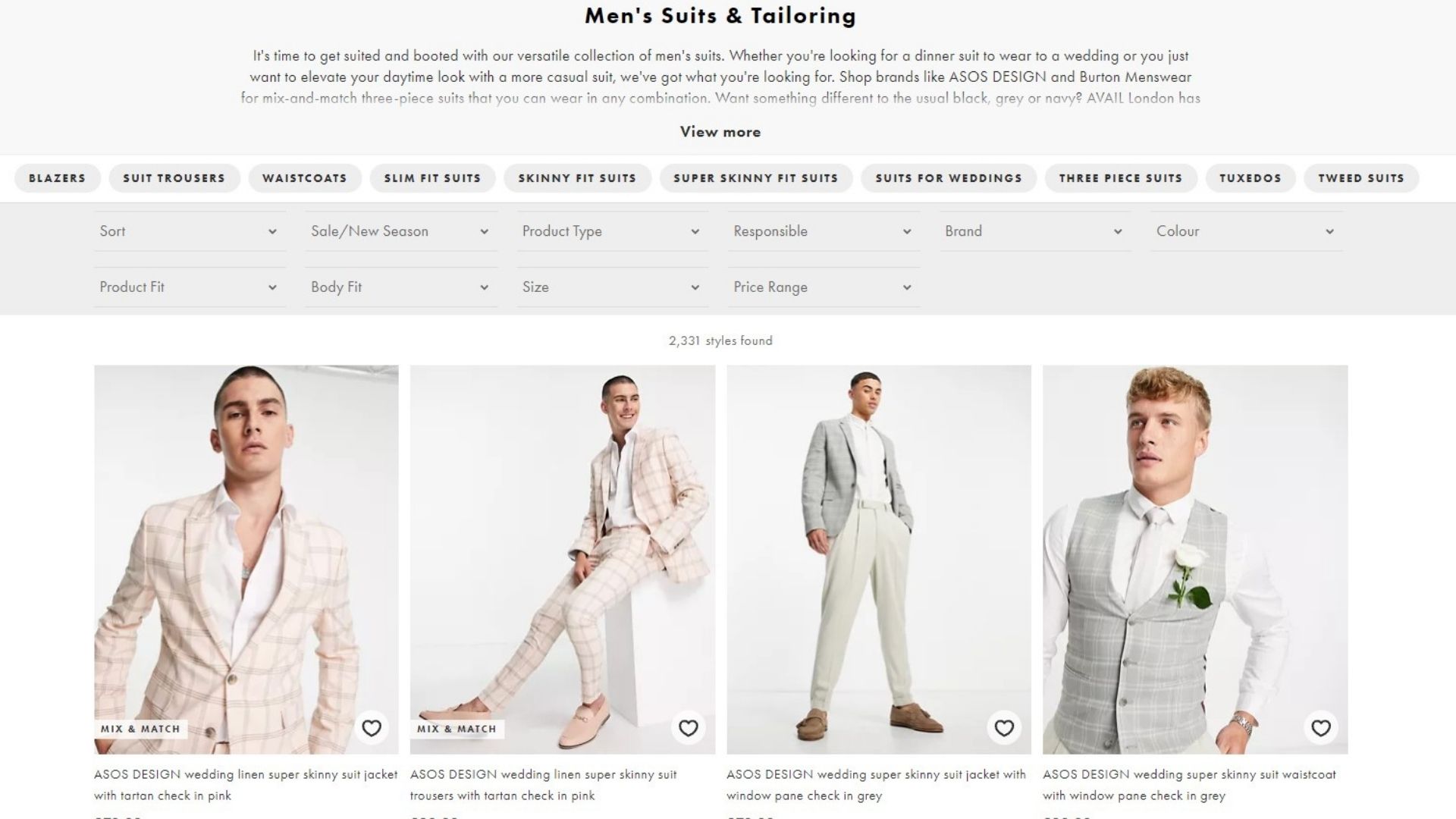Open the Suits for Weddings category
This screenshot has height=819, width=1456.
(x=948, y=178)
